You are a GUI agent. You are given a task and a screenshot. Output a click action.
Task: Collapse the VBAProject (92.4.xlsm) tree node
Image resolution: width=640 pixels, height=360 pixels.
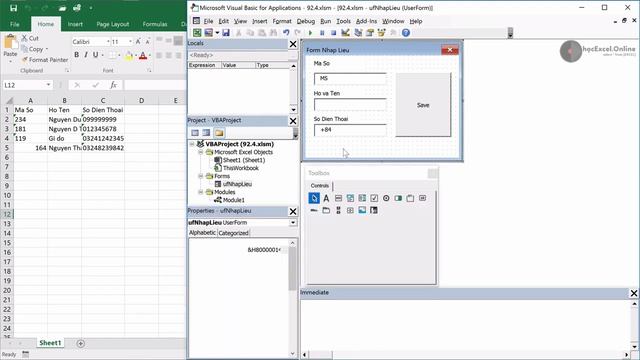point(192,144)
